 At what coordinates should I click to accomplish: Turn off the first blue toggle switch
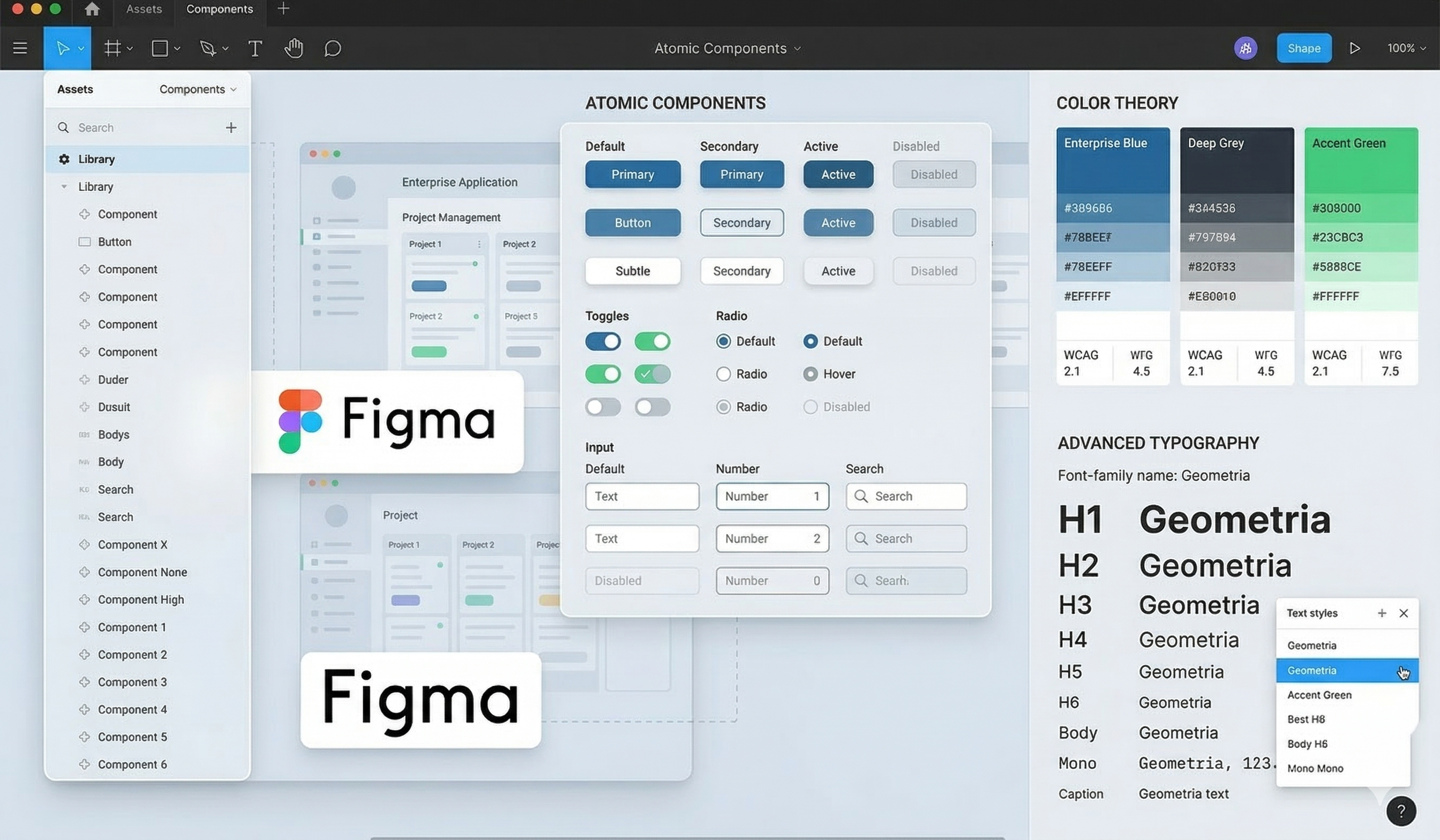coord(603,341)
